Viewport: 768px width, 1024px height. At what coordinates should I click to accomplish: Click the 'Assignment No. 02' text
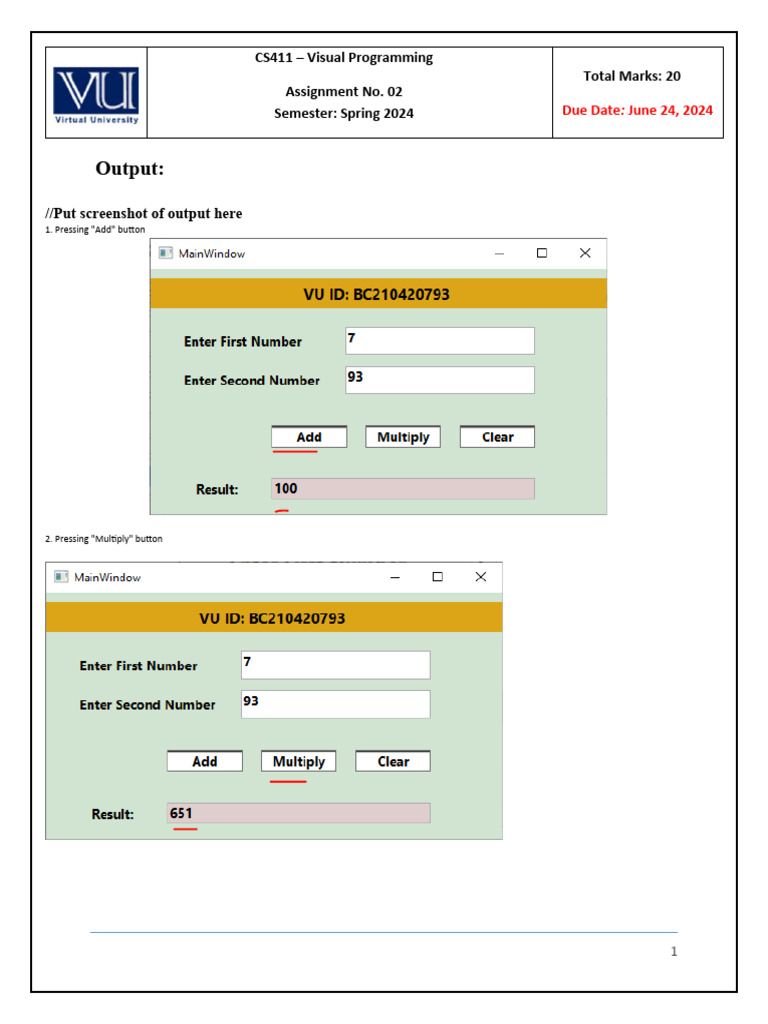coord(344,91)
